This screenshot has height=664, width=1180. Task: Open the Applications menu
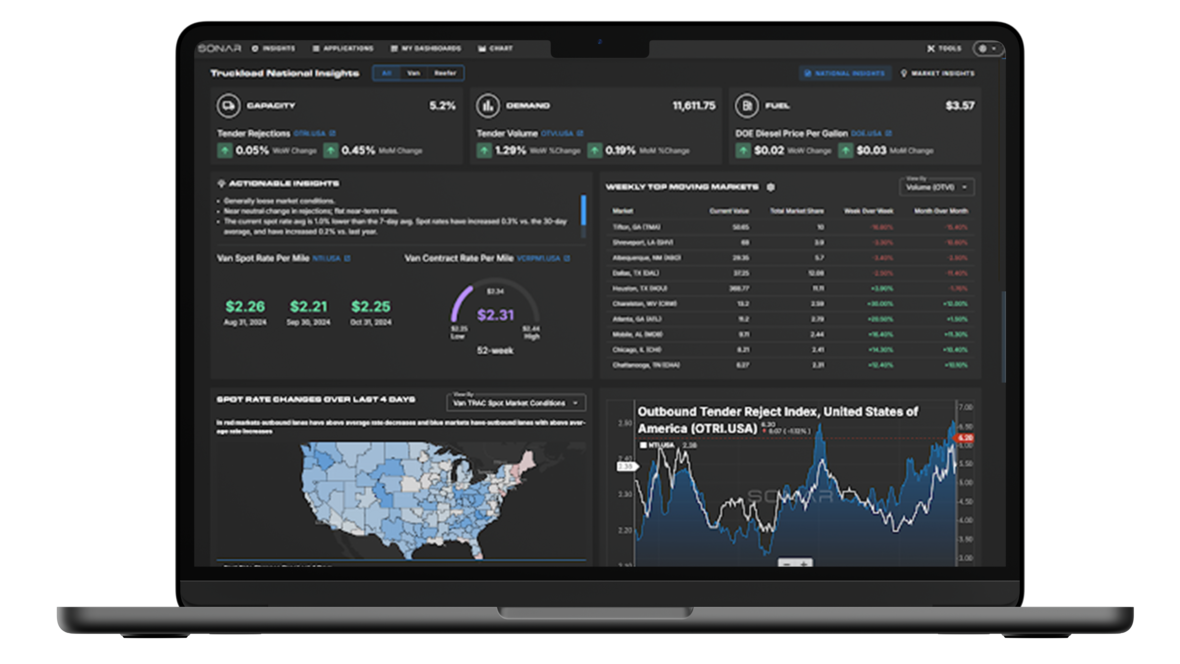click(342, 48)
